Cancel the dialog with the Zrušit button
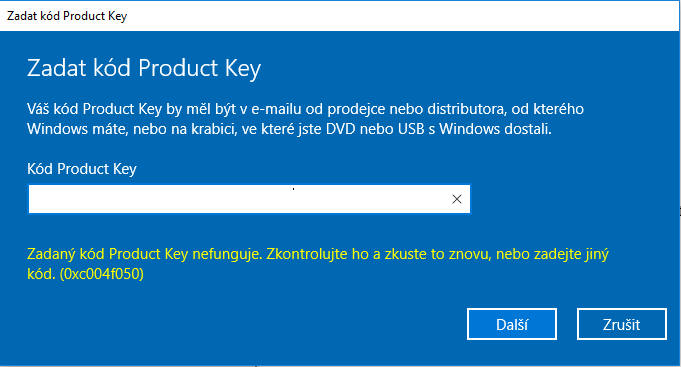The height and width of the screenshot is (367, 681). [x=621, y=324]
